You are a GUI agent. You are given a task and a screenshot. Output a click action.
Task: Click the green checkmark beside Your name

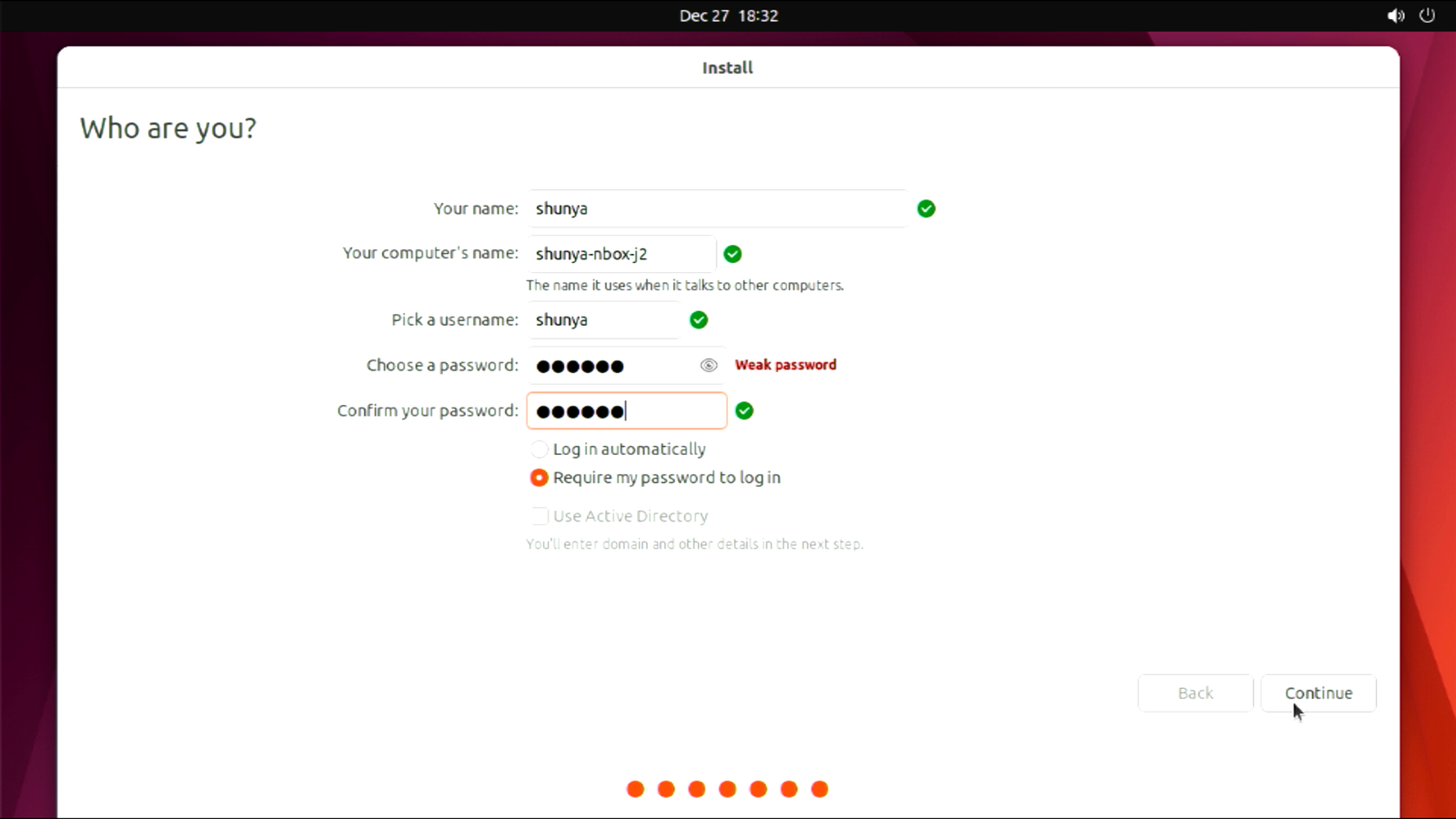coord(926,209)
